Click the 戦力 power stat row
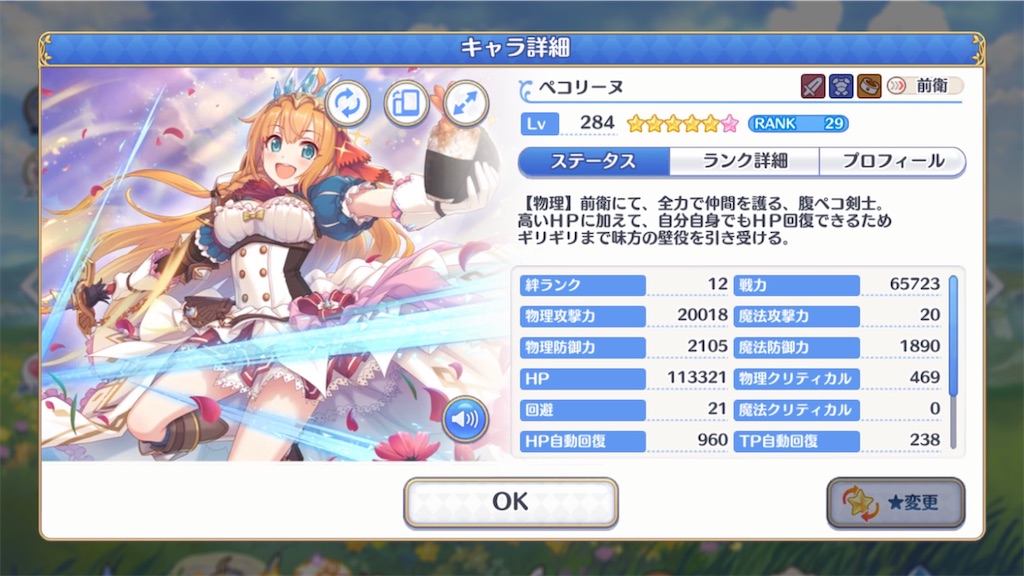 838,285
